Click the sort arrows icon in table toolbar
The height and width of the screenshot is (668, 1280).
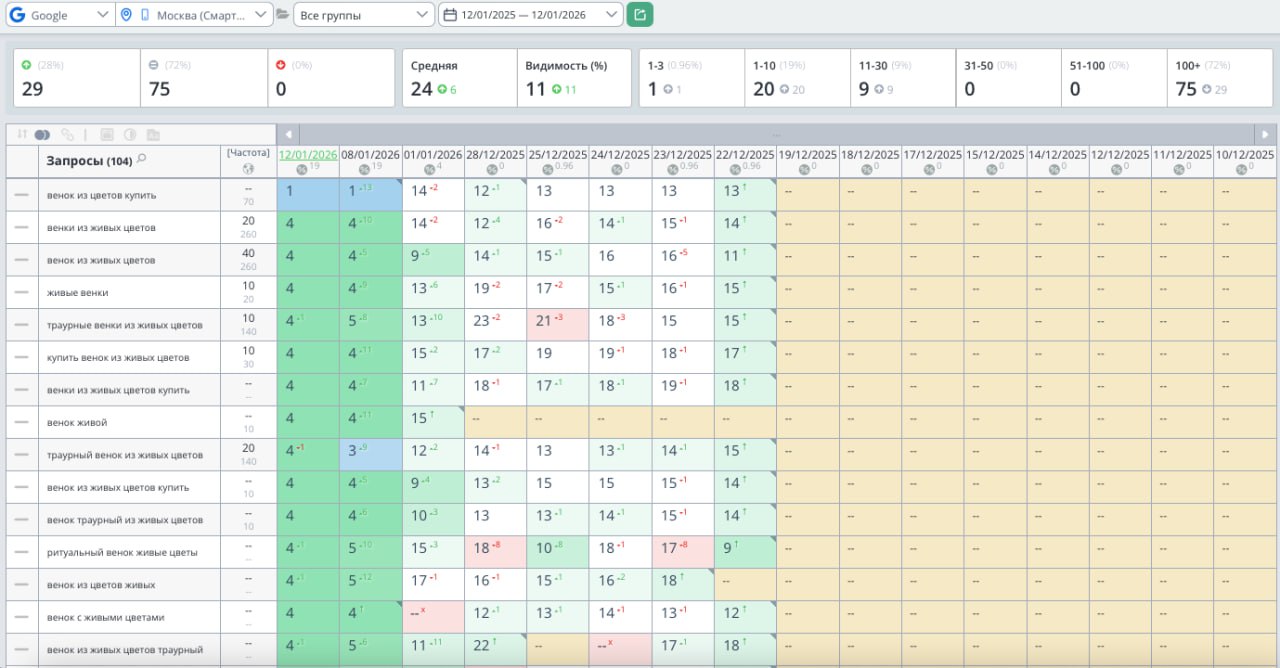click(x=22, y=134)
